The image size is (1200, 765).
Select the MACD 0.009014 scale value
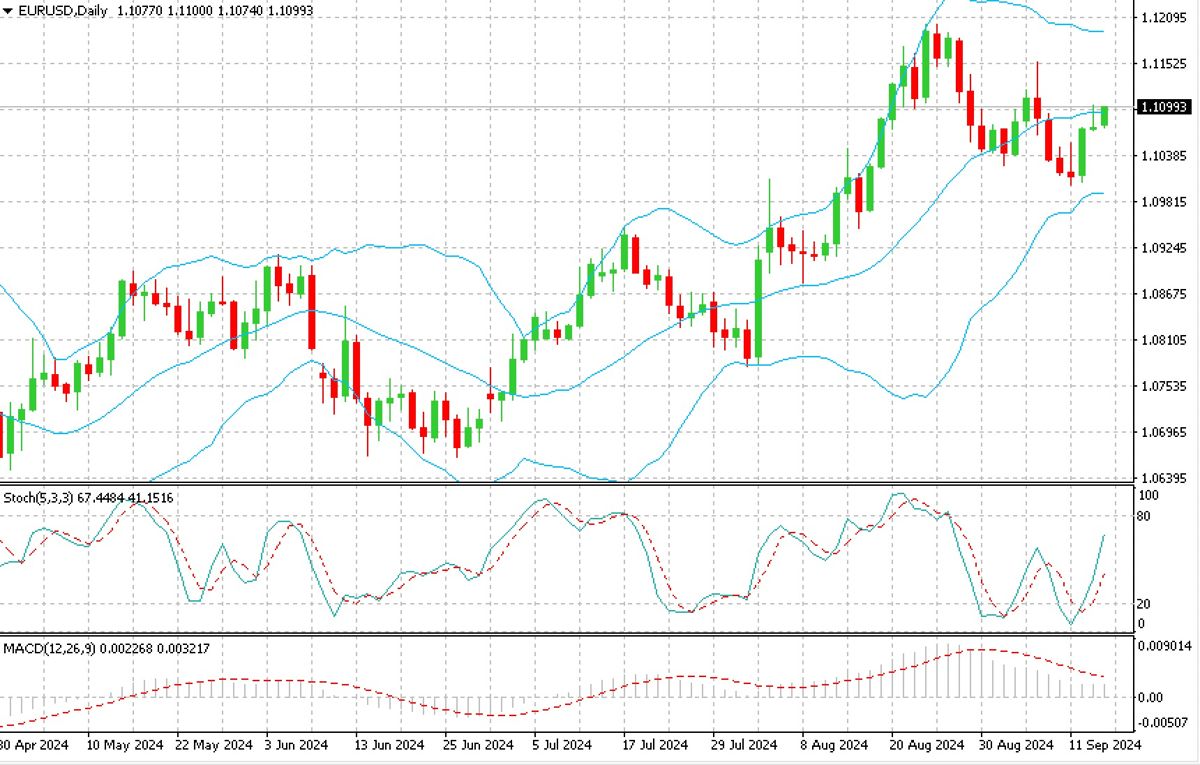click(x=1167, y=646)
